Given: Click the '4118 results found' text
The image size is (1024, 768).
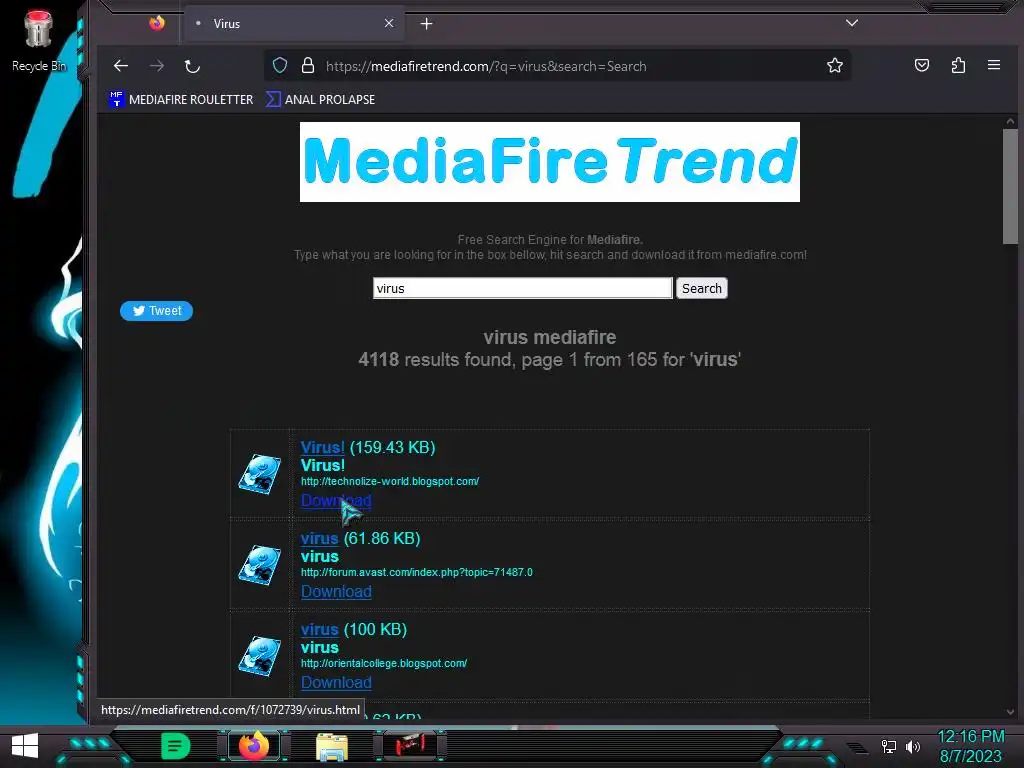Looking at the screenshot, I should point(435,359).
